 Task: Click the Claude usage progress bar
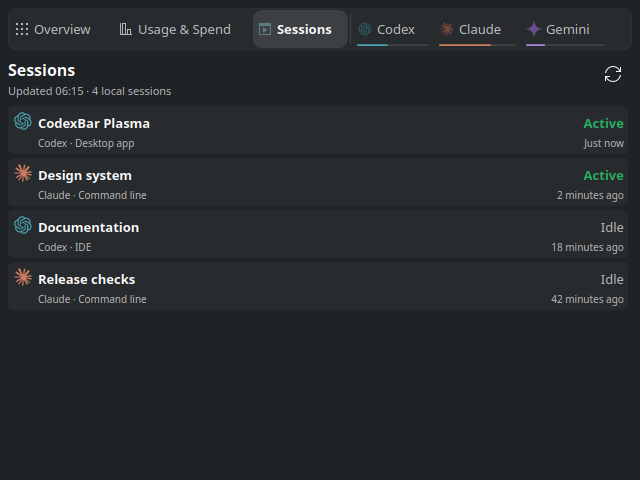coord(477,45)
